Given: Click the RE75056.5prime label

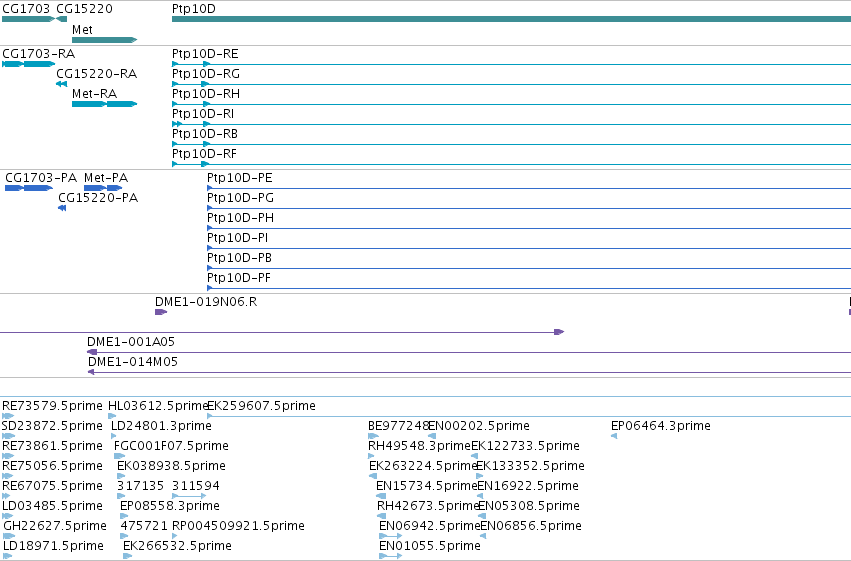Looking at the screenshot, I should [52, 466].
